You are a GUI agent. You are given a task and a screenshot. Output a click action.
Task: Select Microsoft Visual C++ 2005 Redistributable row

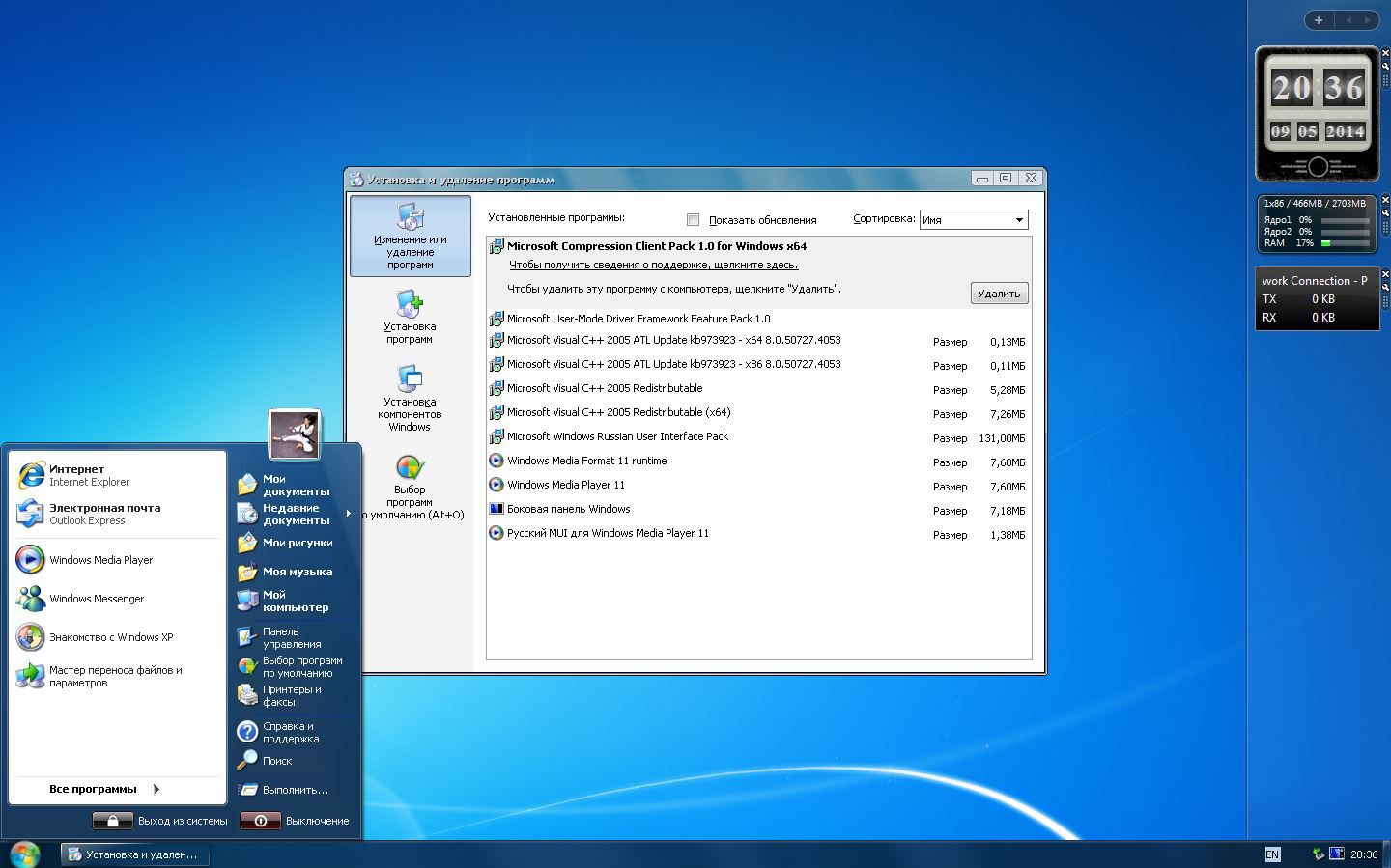pyautogui.click(x=758, y=389)
